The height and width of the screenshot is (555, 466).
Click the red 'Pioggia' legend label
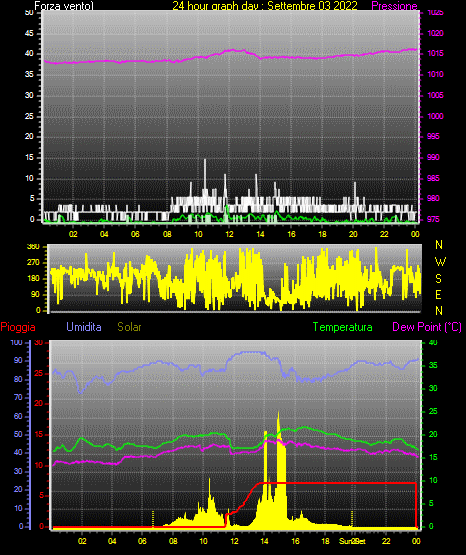18,327
